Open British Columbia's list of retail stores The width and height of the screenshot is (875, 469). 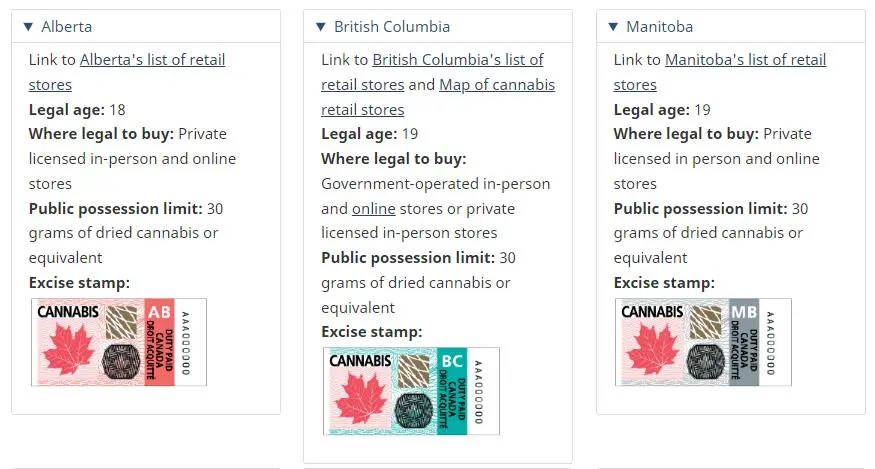point(432,72)
